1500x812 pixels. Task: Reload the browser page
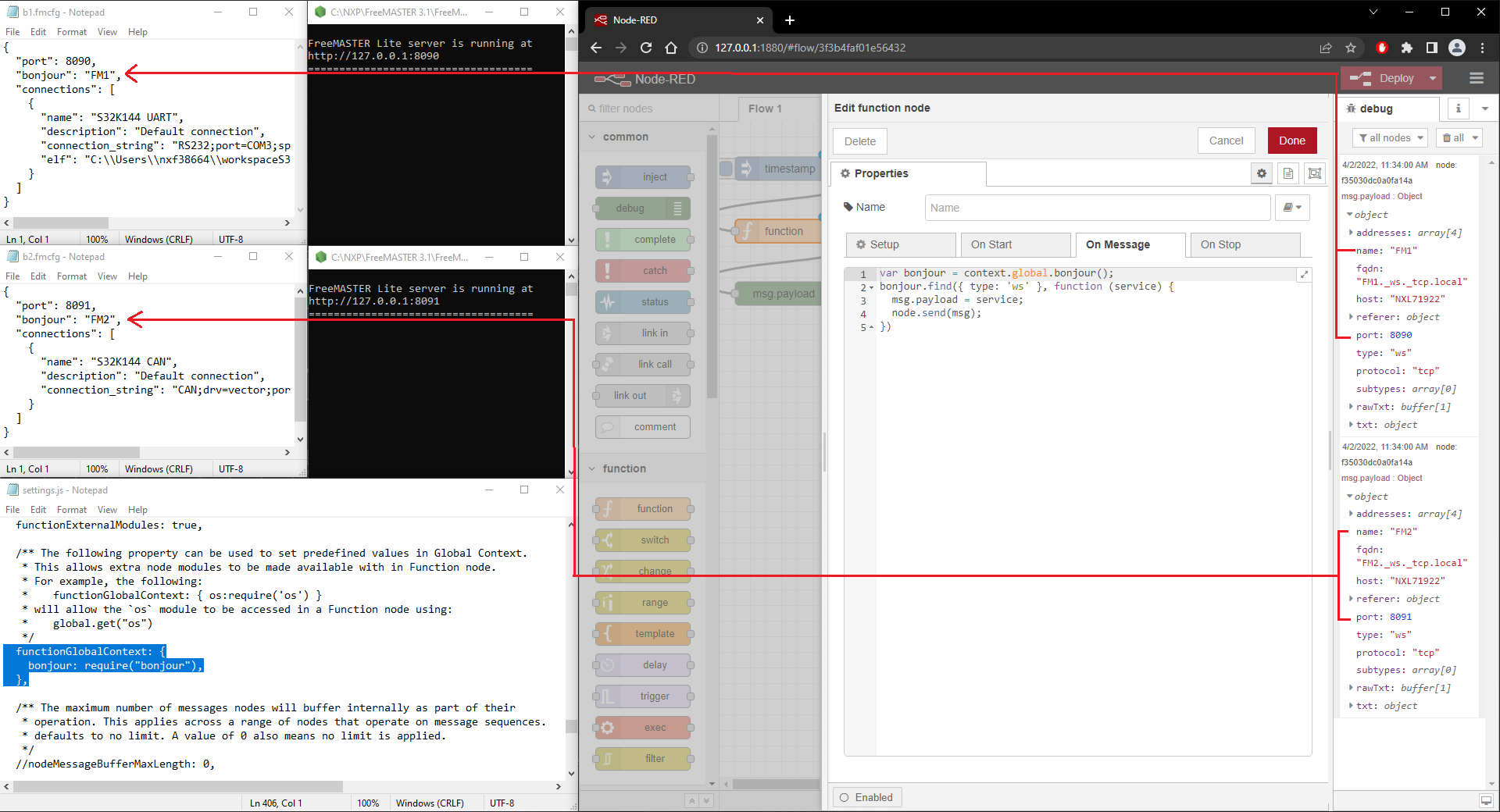(x=646, y=48)
